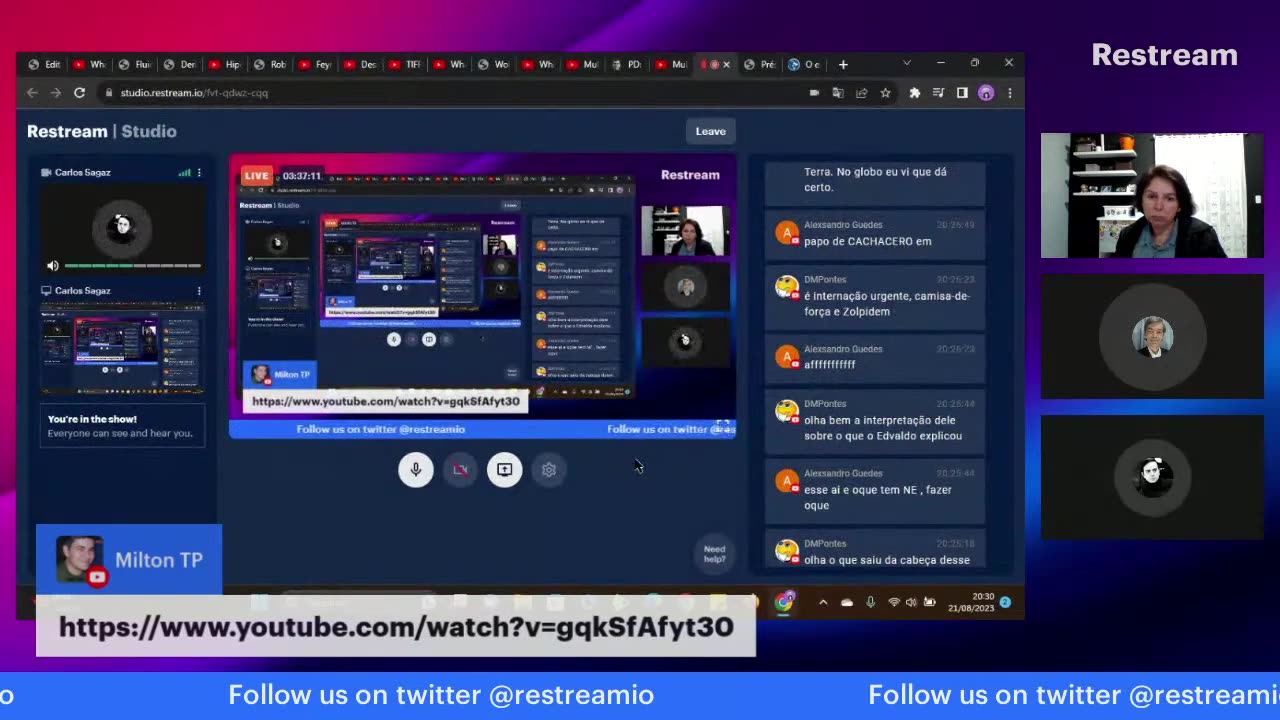
Task: Switch to the 'Hip' YouTube tab
Action: (x=225, y=65)
